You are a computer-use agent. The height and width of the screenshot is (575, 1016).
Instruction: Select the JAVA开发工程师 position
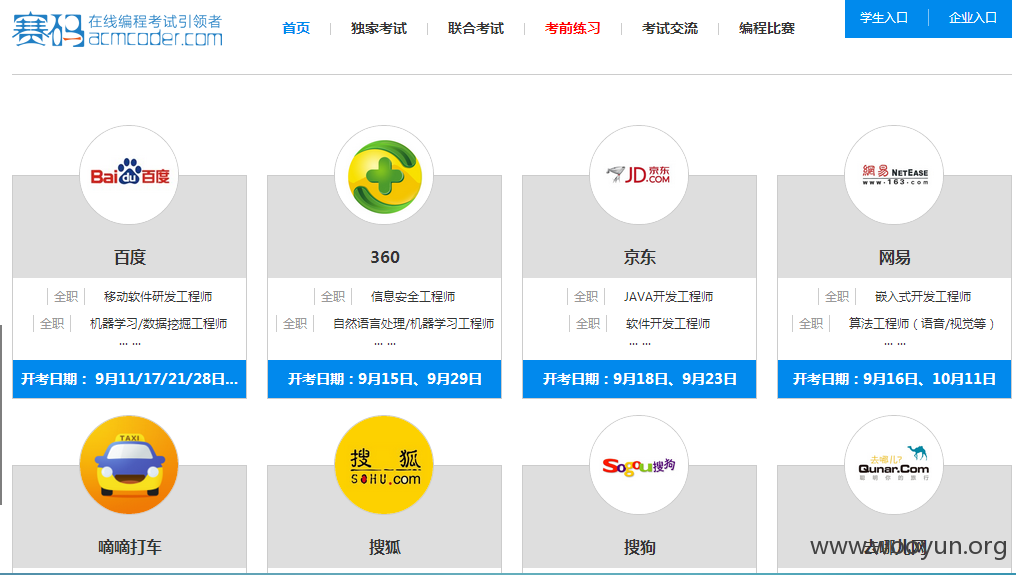(668, 296)
